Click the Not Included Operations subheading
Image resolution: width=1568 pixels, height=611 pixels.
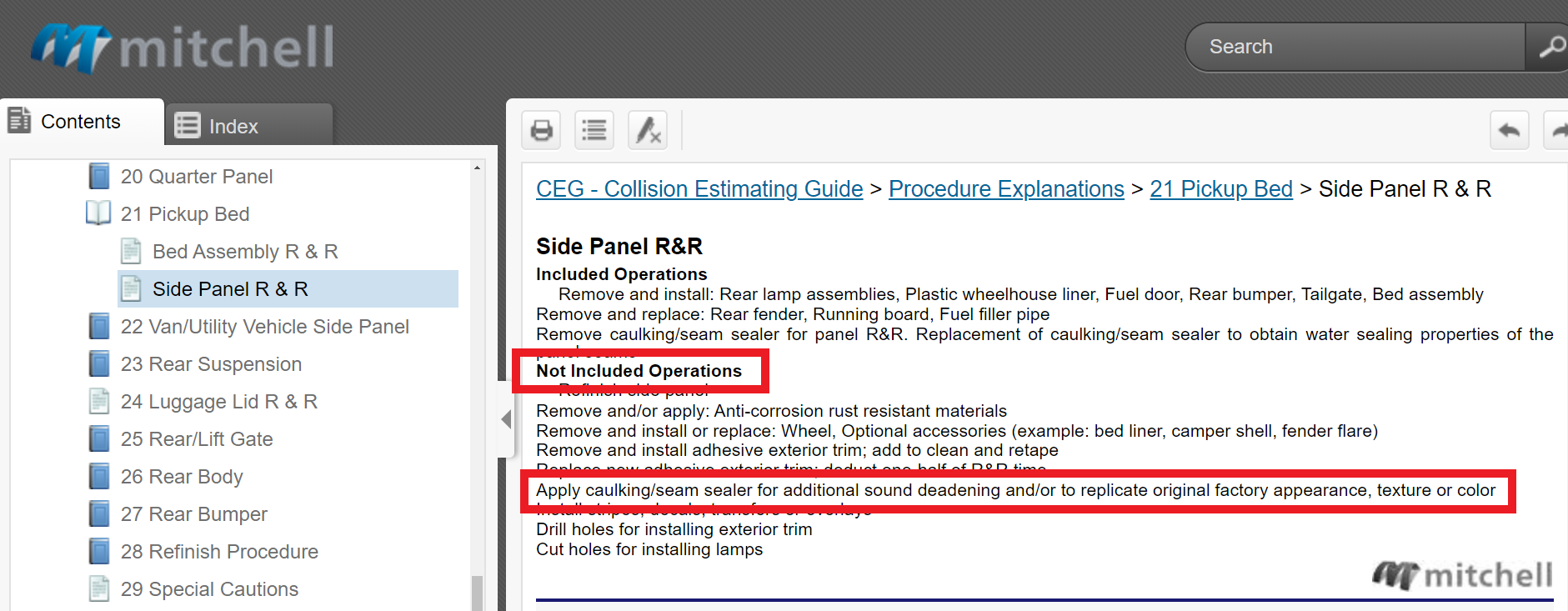point(639,371)
